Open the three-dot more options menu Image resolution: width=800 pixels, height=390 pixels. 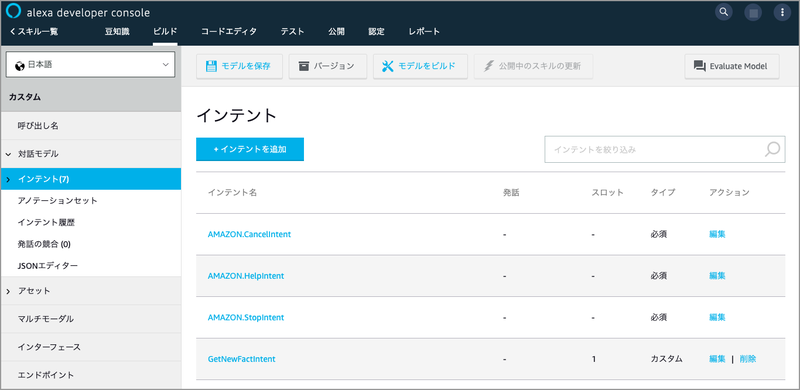coord(782,12)
